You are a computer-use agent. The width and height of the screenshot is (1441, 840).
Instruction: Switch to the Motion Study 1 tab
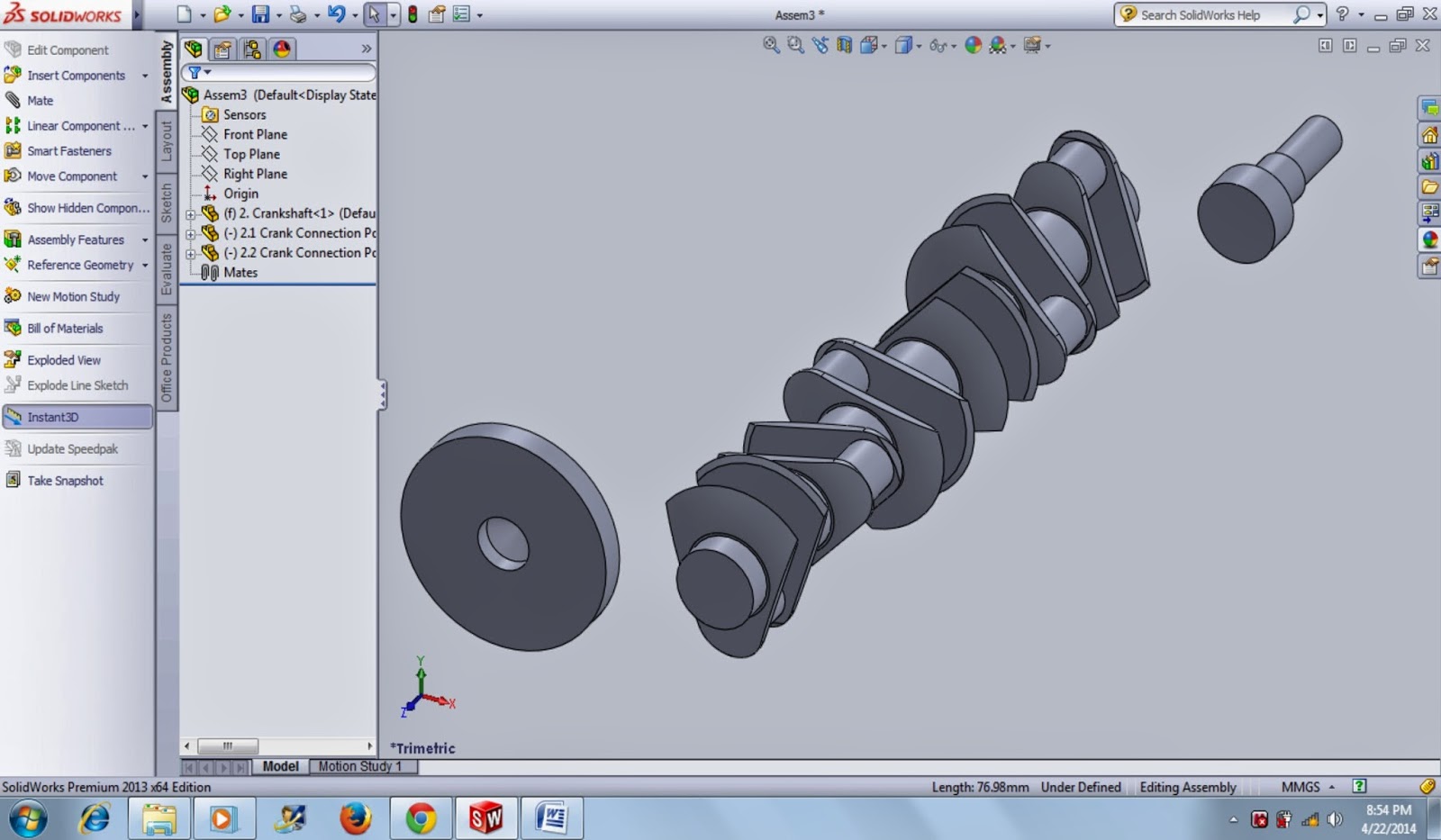pos(360,766)
